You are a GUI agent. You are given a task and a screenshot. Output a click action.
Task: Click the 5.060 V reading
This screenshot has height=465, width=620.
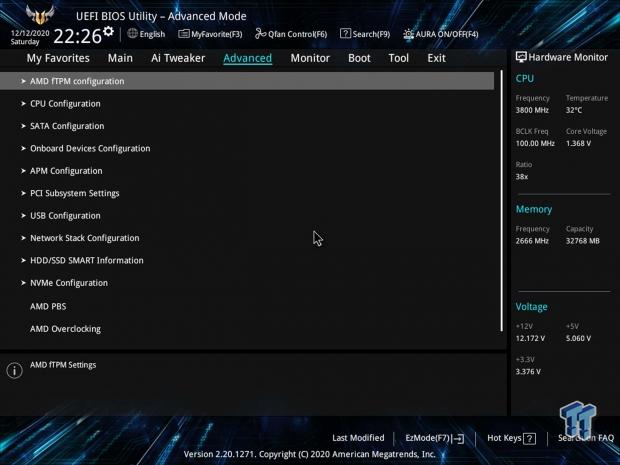tap(578, 338)
